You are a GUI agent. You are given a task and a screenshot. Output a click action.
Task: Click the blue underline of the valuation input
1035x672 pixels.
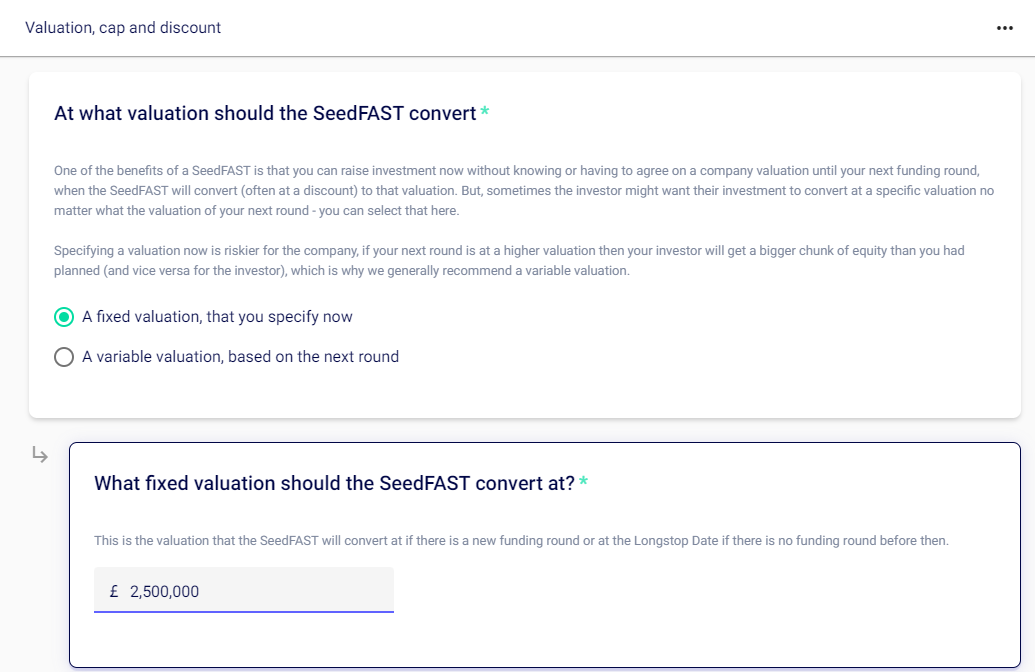(244, 611)
